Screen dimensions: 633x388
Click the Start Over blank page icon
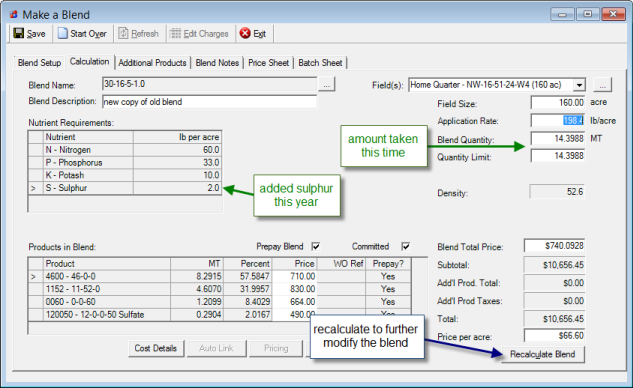click(x=63, y=33)
